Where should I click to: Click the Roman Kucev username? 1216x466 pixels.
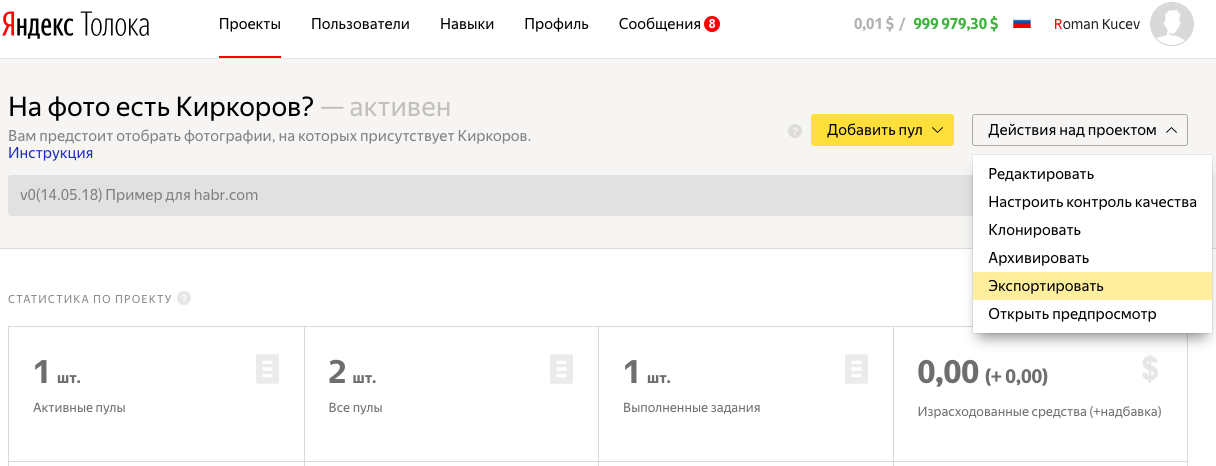click(x=1094, y=25)
